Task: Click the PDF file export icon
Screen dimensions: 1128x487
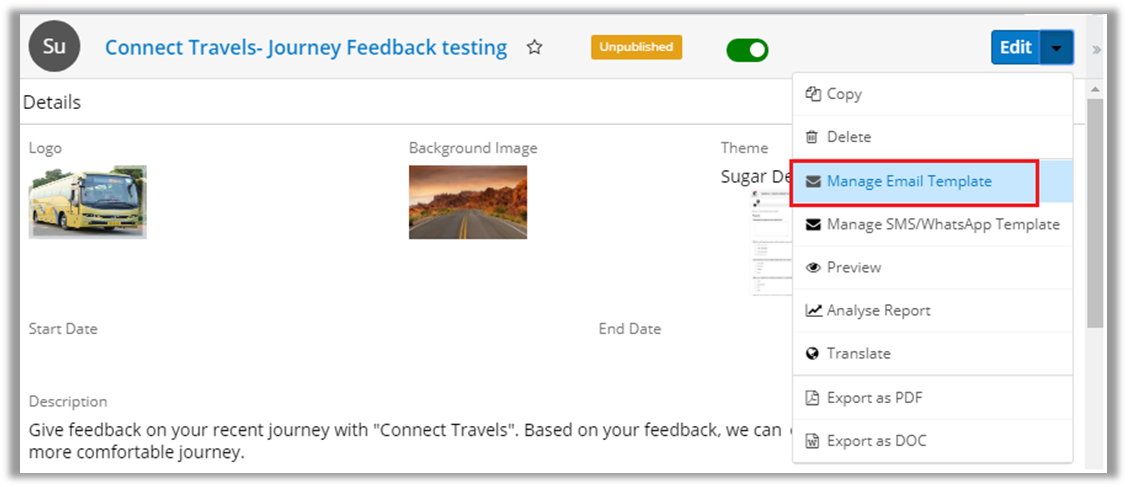Action: [x=813, y=398]
